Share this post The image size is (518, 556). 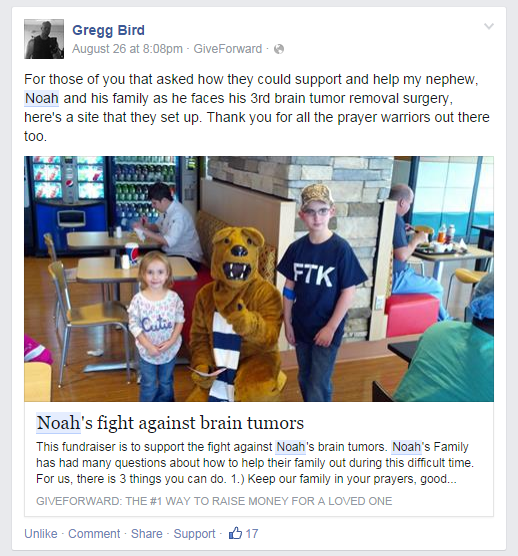click(x=147, y=534)
